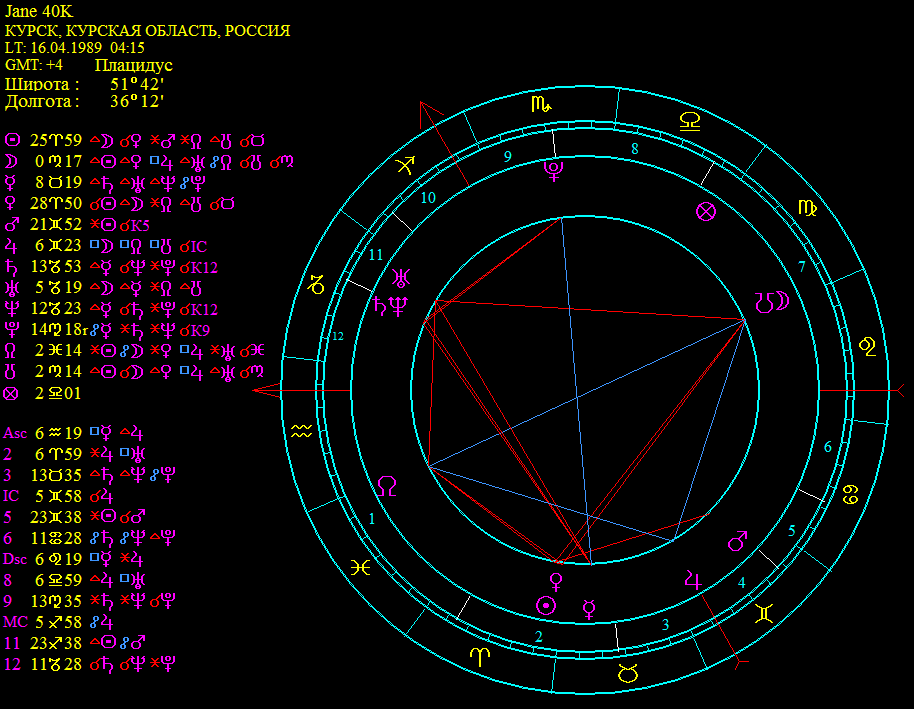The height and width of the screenshot is (709, 914).
Task: Click the Scorpio sign on the outer ring
Action: pos(540,103)
